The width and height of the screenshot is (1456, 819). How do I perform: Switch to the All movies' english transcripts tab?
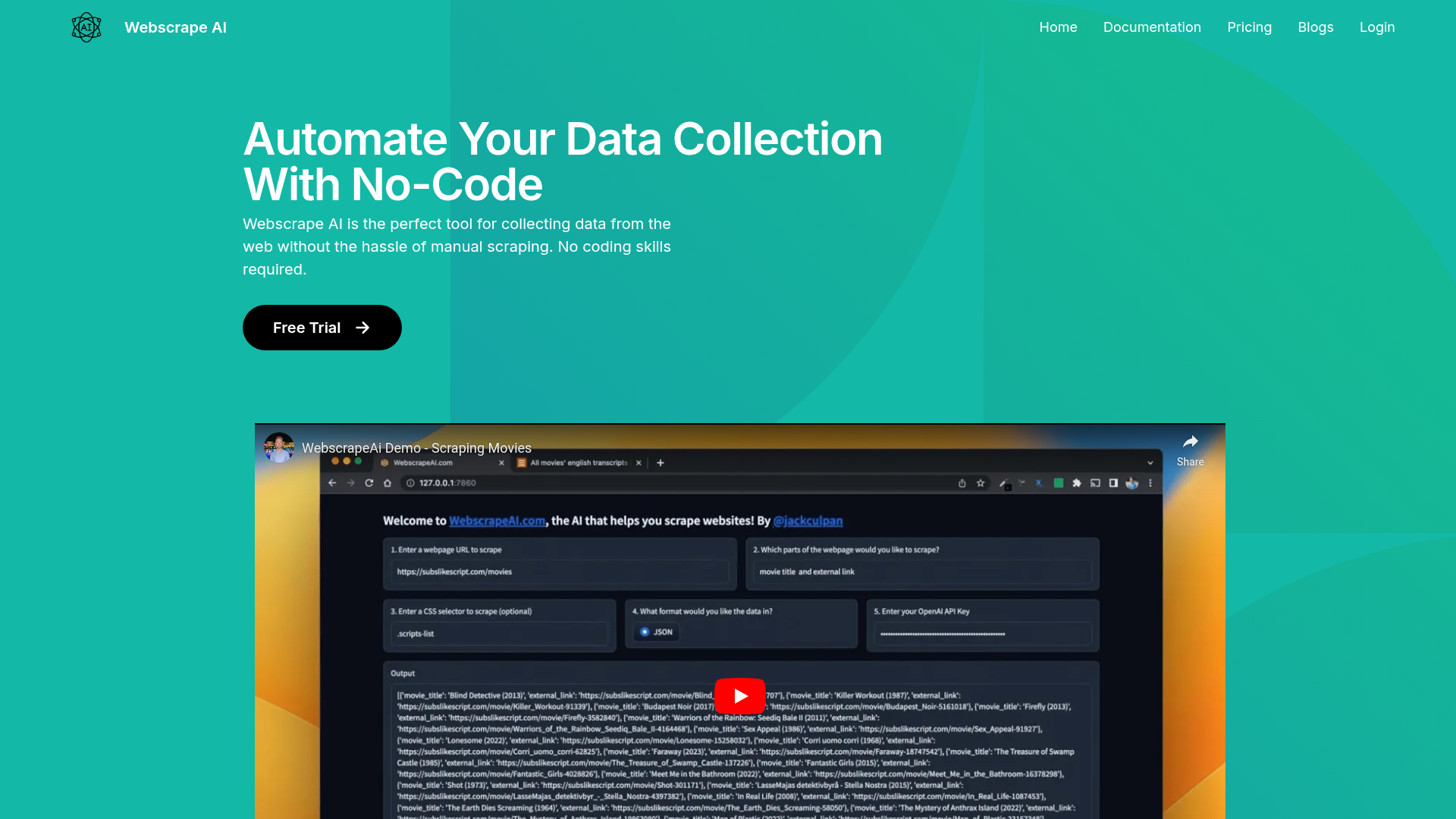click(578, 463)
